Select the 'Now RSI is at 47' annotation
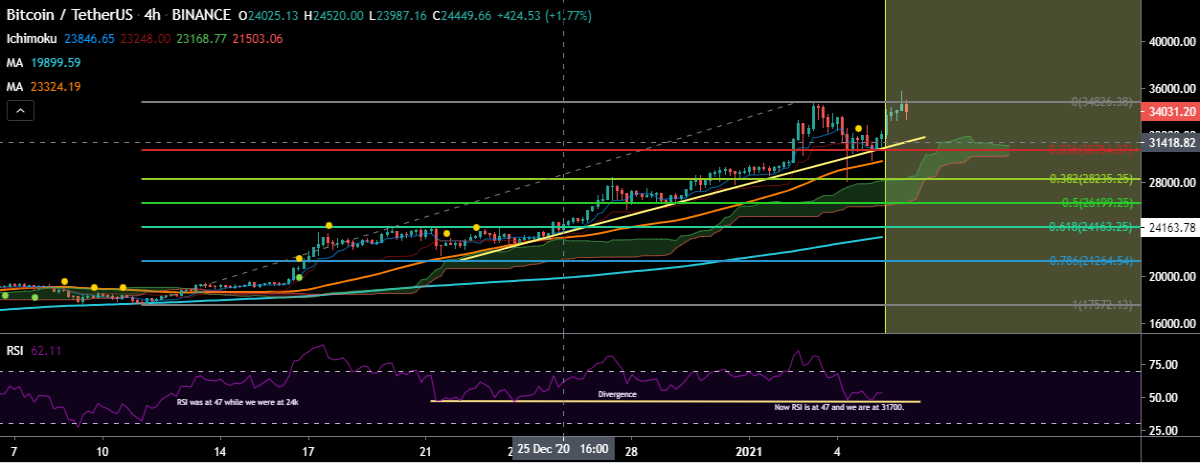Screen dimensions: 1200x463 pos(839,407)
